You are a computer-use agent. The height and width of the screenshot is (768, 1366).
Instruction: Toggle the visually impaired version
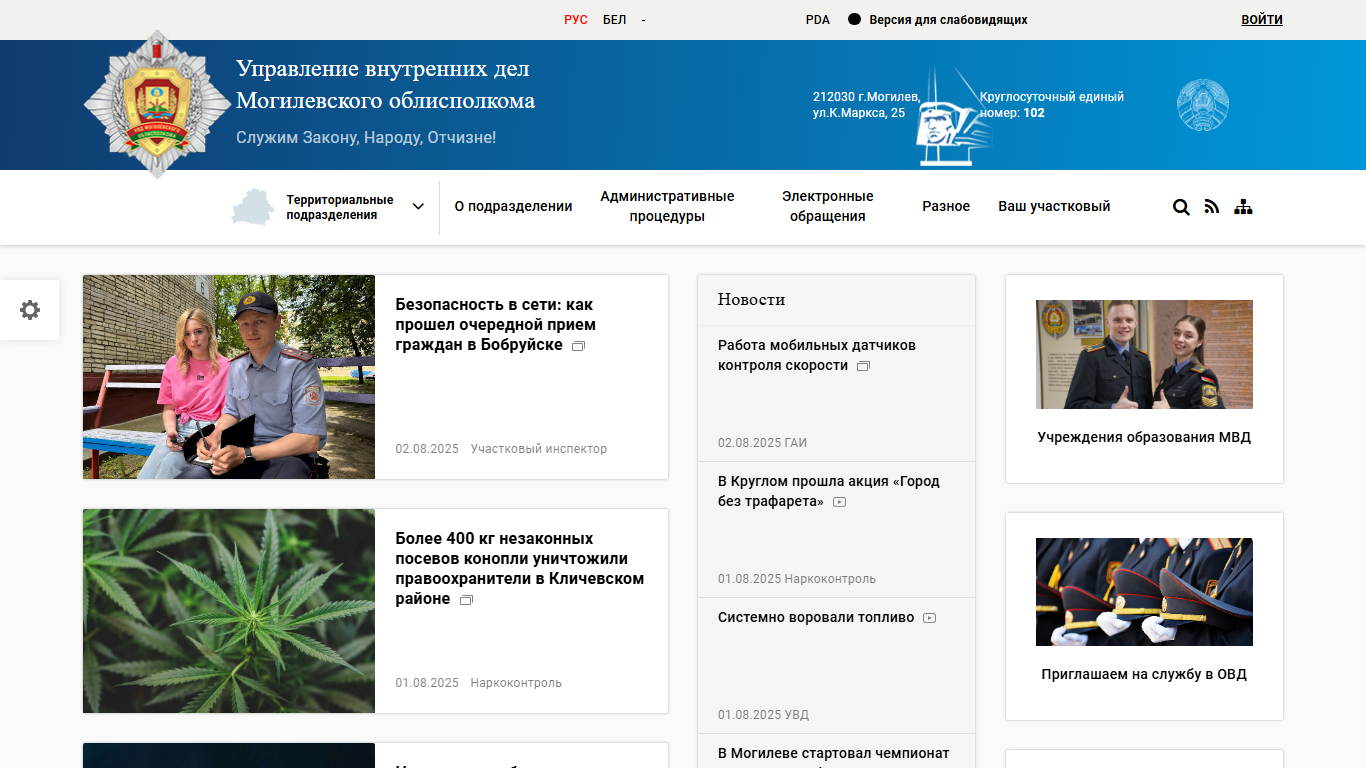[938, 20]
